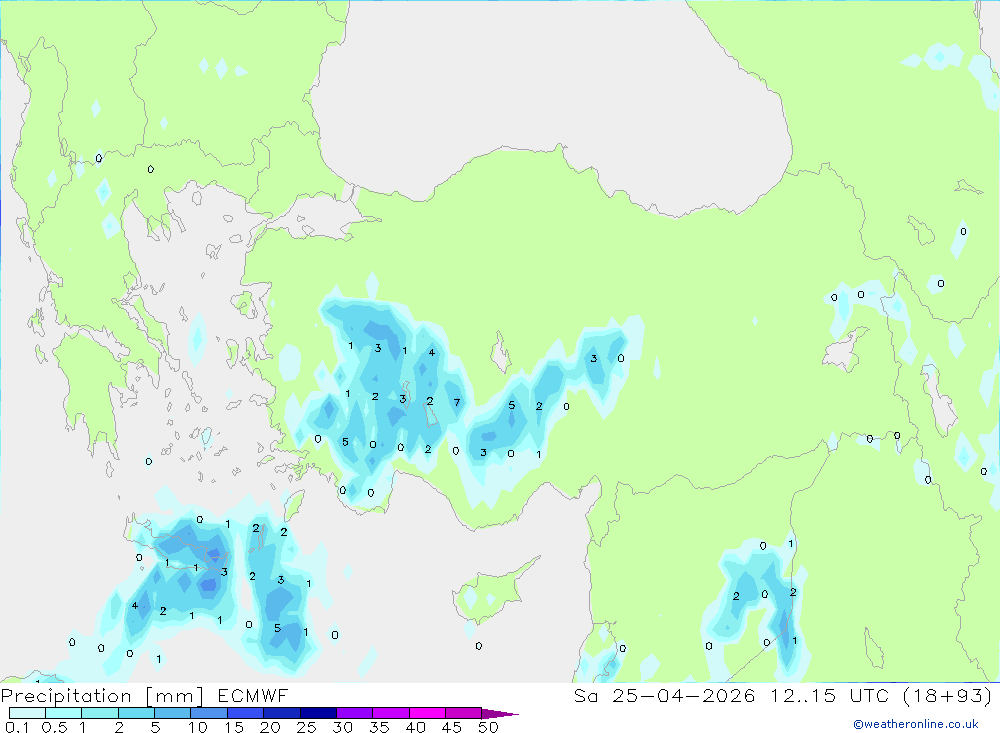Select the 2–5 mm legend color box
The height and width of the screenshot is (733, 1000).
(136, 713)
